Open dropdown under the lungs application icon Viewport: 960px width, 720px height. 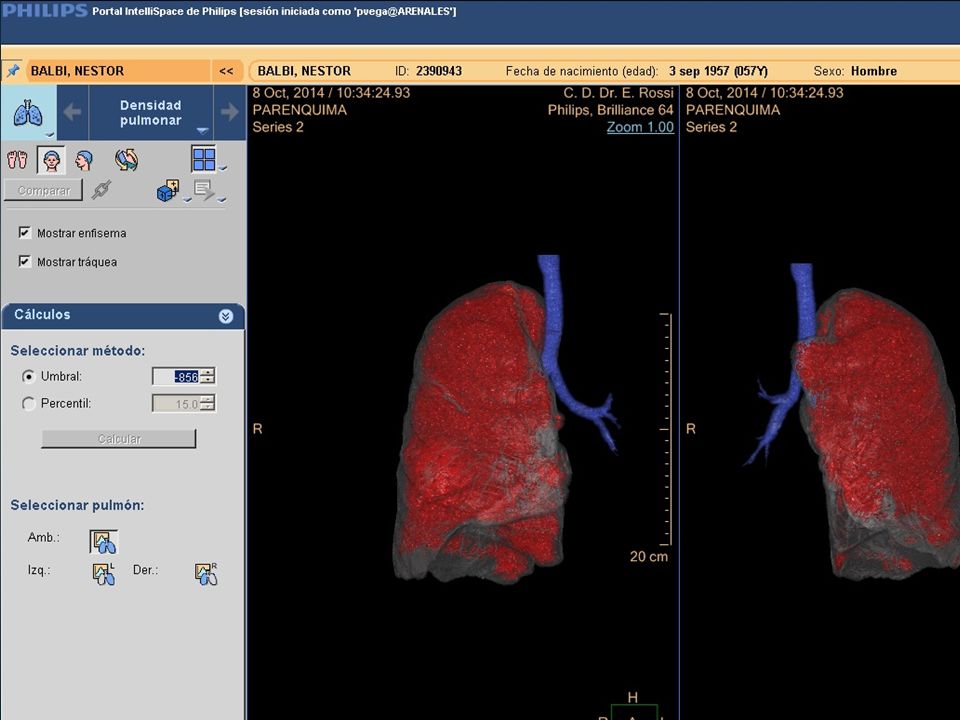50,135
